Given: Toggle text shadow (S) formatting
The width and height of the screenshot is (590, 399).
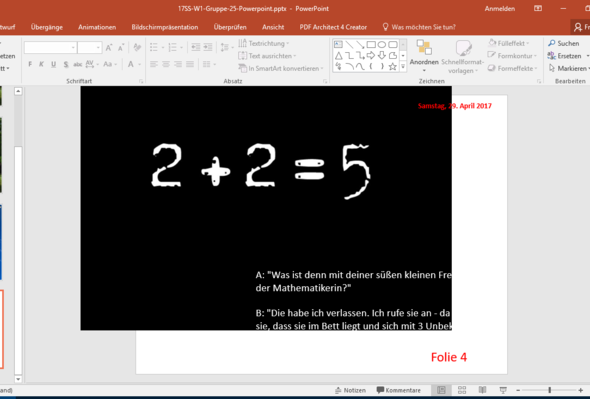Looking at the screenshot, I should point(66,64).
